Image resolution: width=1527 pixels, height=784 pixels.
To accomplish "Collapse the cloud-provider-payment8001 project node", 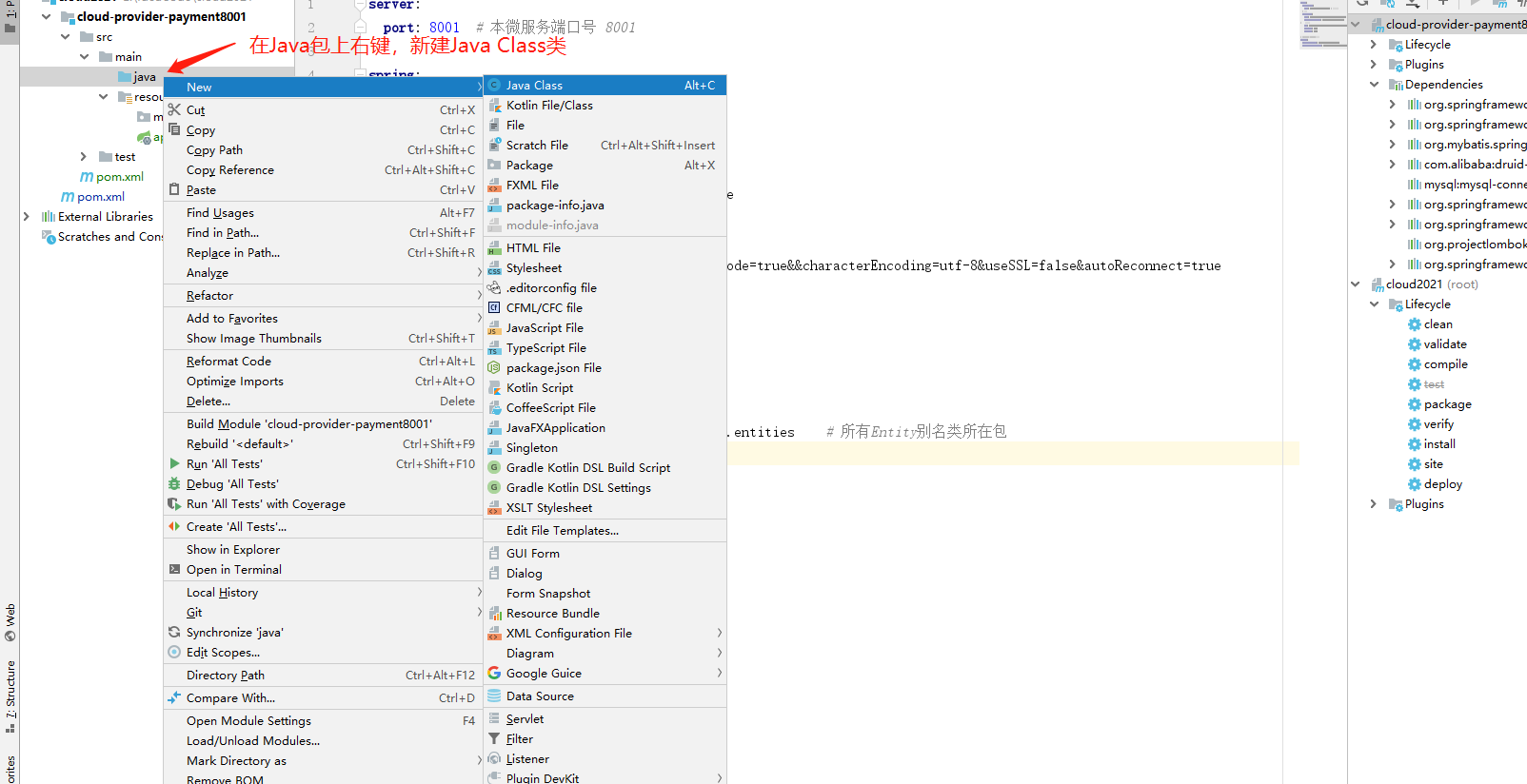I will coord(47,16).
